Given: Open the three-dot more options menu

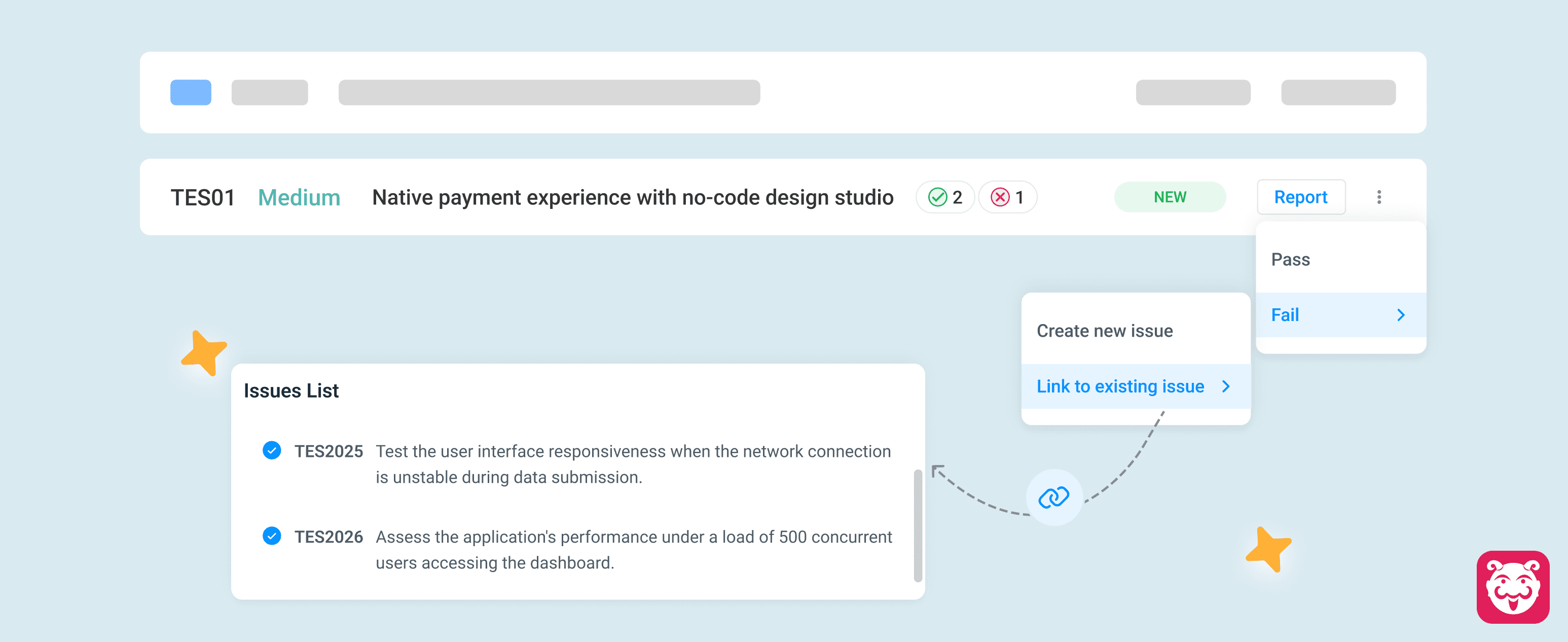Looking at the screenshot, I should [x=1379, y=197].
